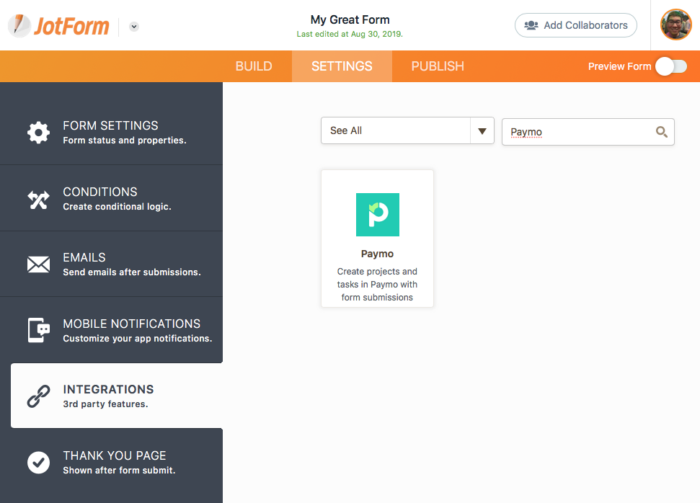
Task: Click the collaborators people icon
Action: (x=531, y=25)
